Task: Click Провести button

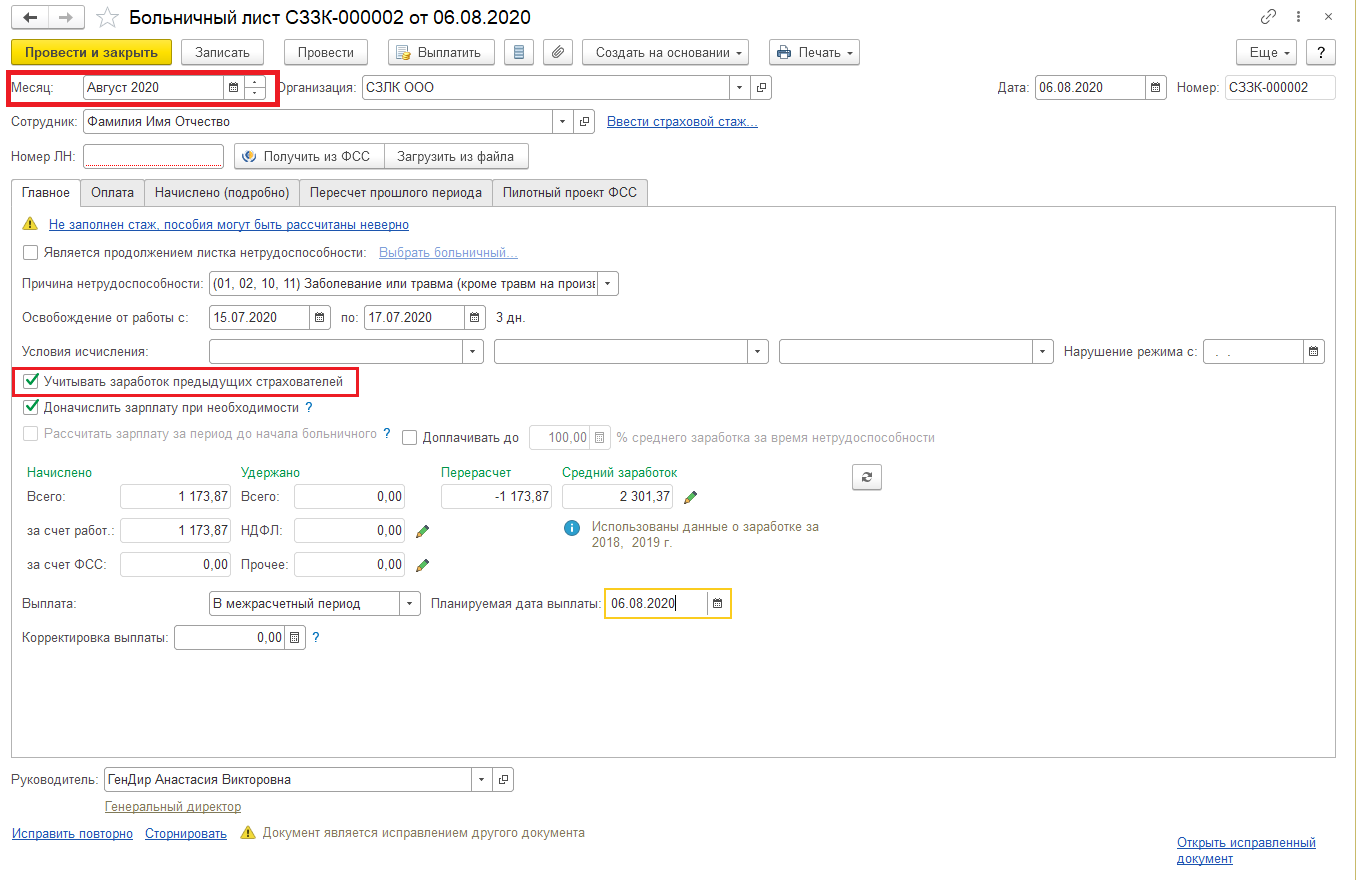Action: pyautogui.click(x=326, y=52)
